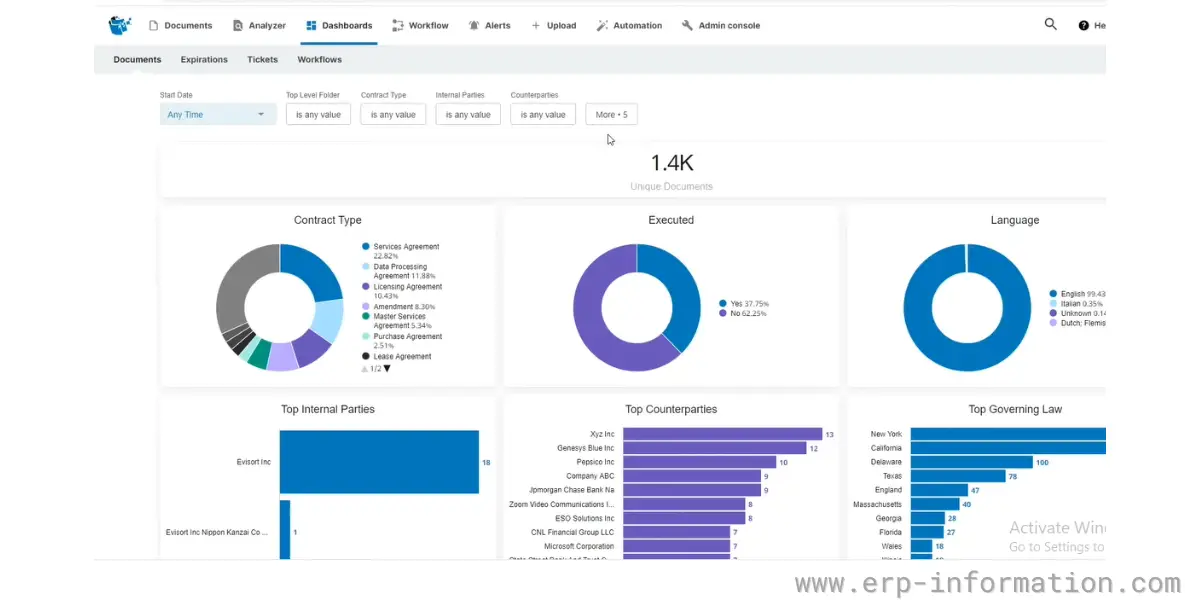Screen dimensions: 1200x600
Task: Switch to the Tickets tab
Action: (263, 59)
